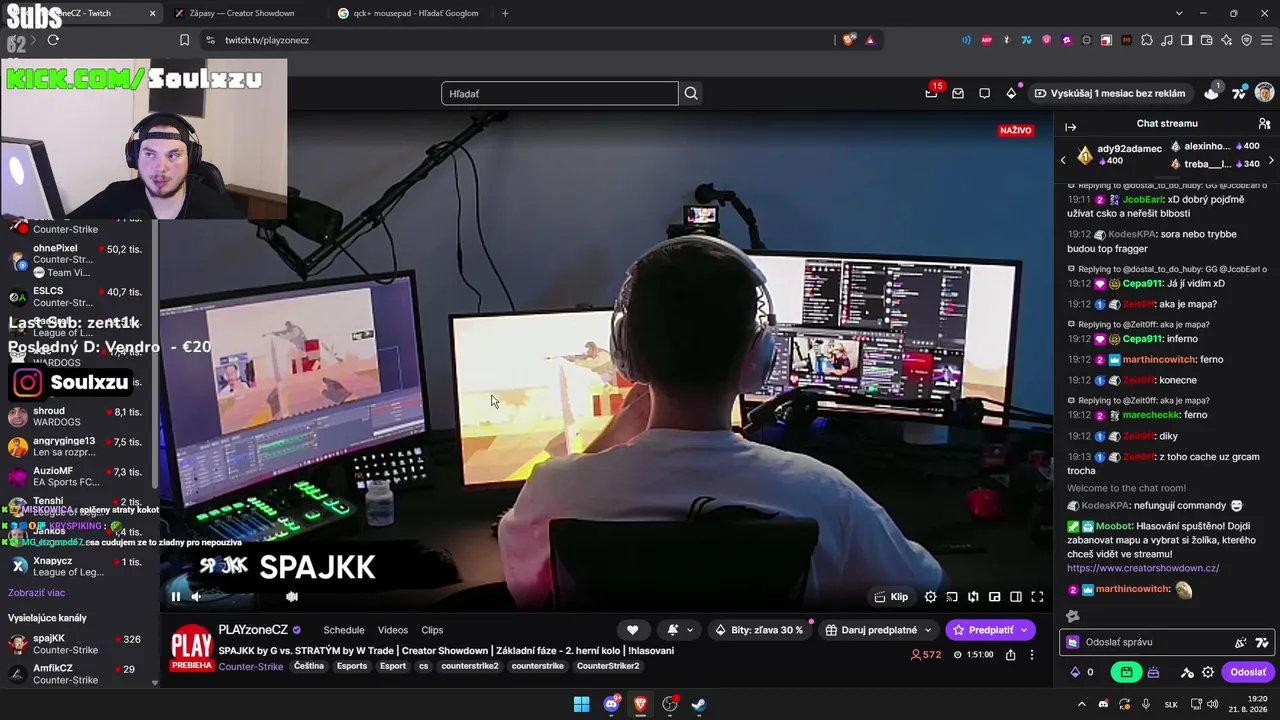Viewport: 1280px width, 720px height.
Task: Open the user profile avatar menu
Action: coord(1265,93)
